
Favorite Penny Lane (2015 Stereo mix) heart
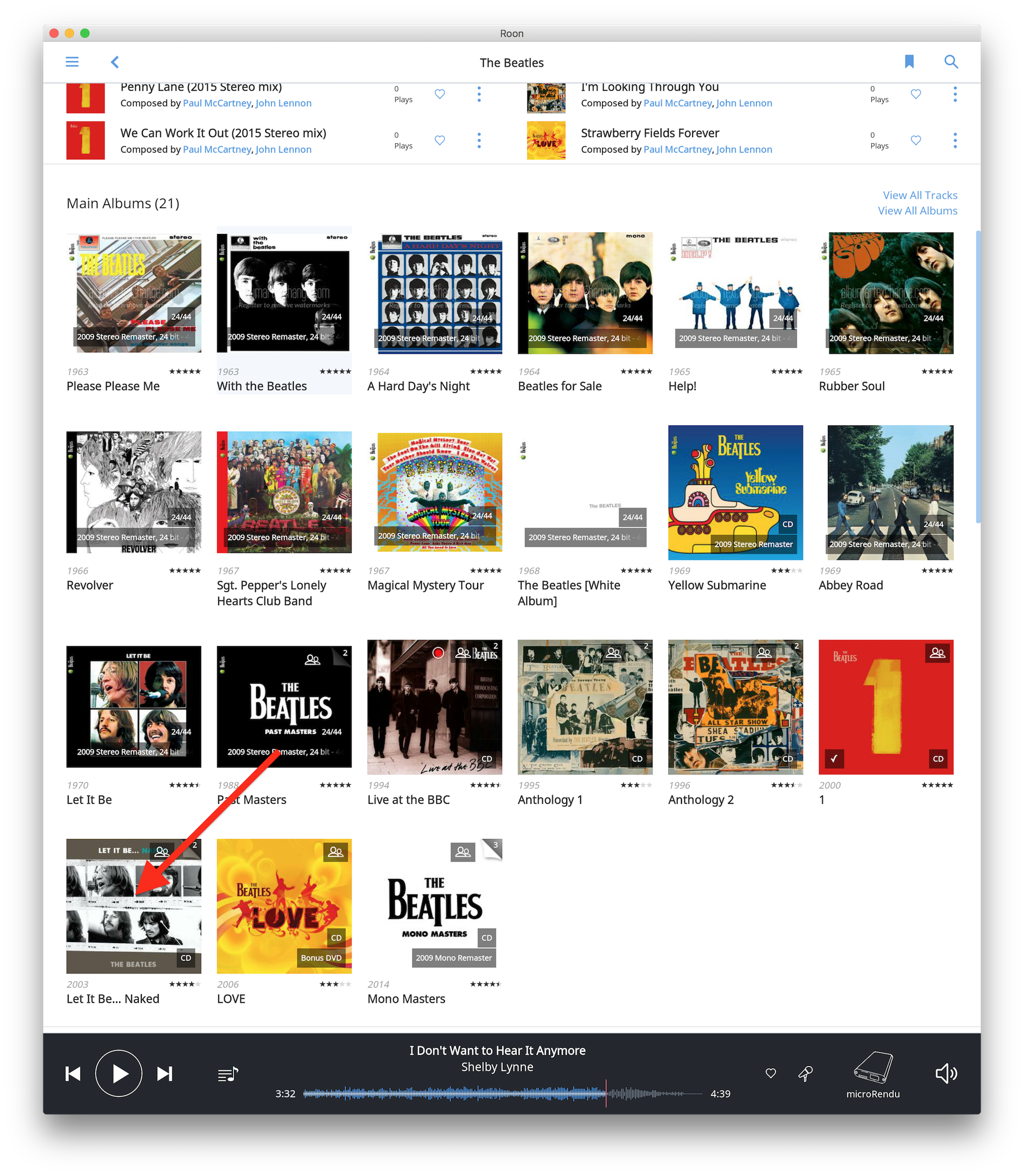(439, 94)
